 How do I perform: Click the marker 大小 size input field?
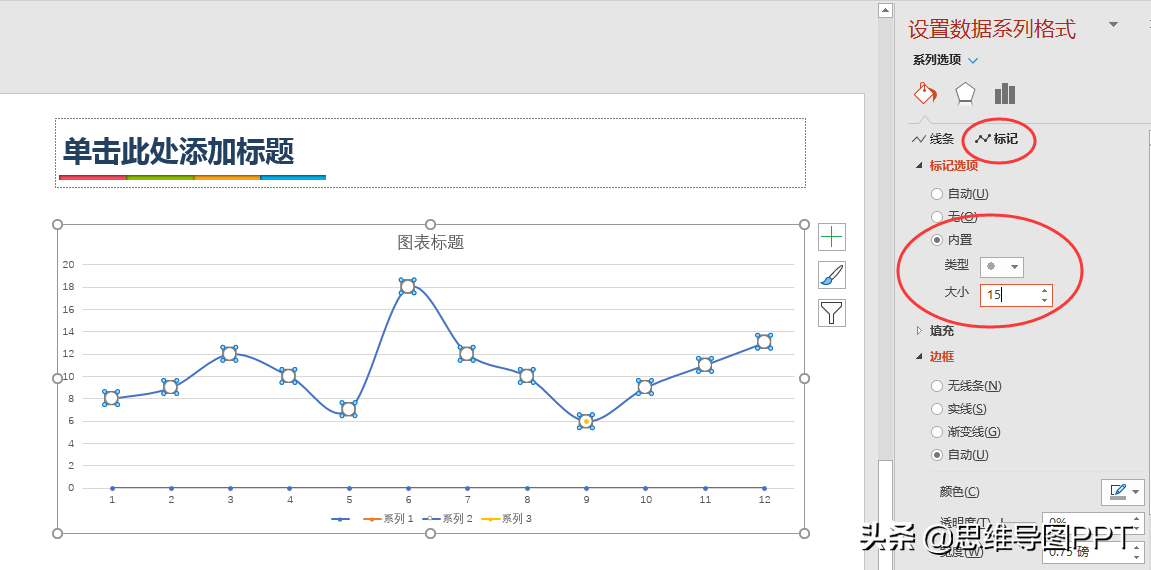point(1010,295)
